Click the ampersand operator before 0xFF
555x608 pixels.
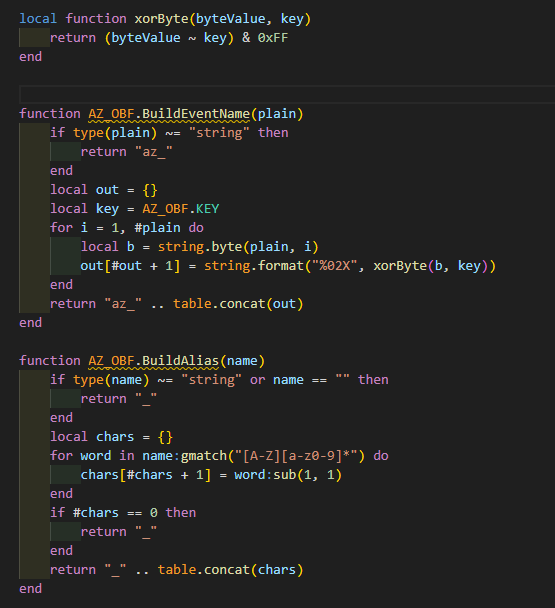pyautogui.click(x=246, y=38)
